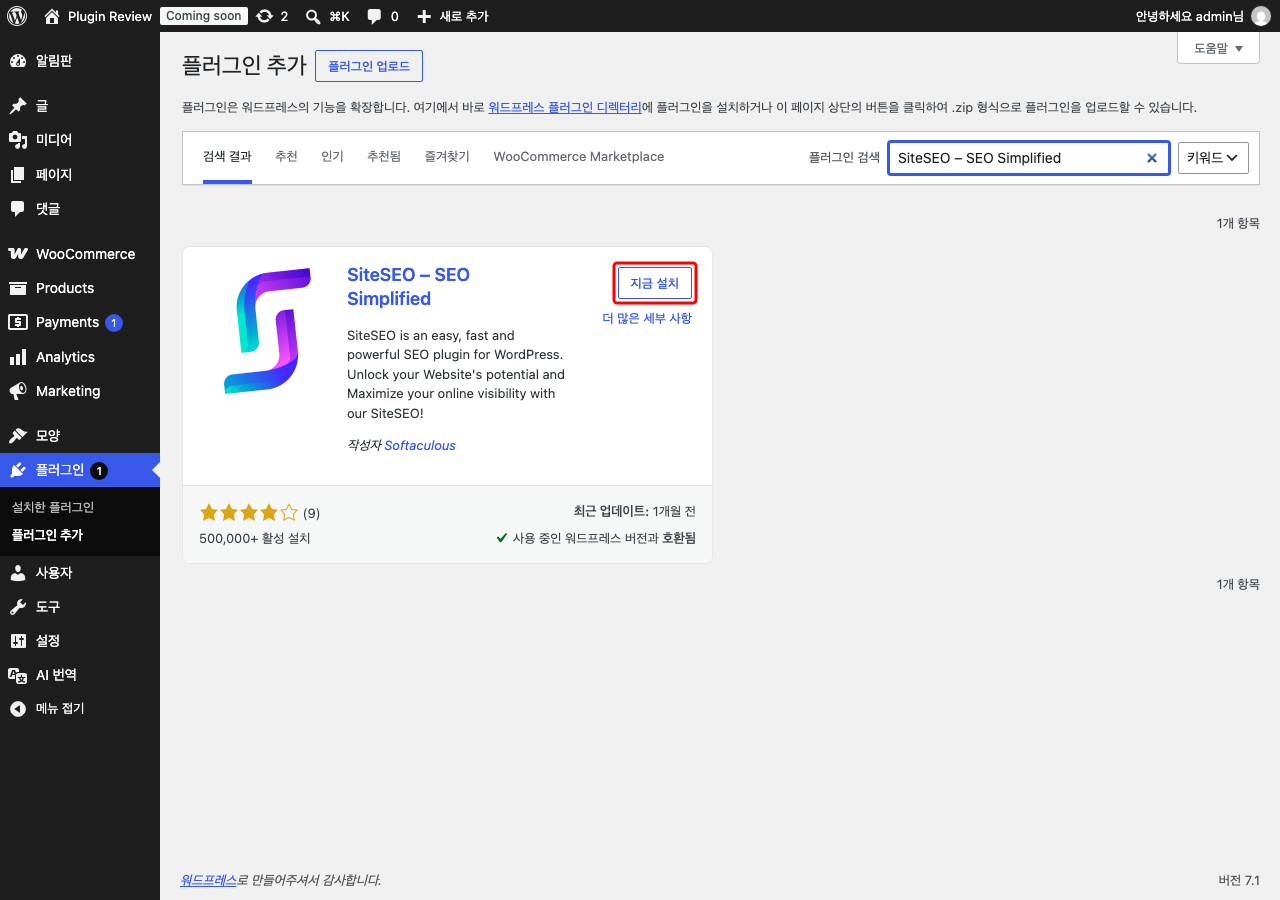Open the WooCommerce Marketplace tab
1280x900 pixels.
[579, 157]
